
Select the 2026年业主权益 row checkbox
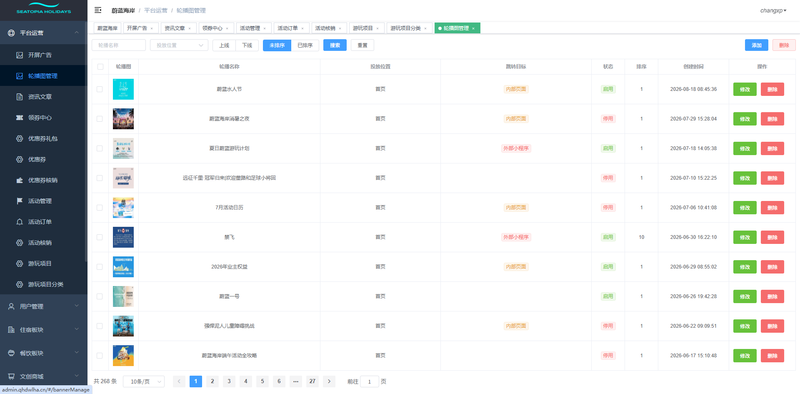click(x=100, y=266)
